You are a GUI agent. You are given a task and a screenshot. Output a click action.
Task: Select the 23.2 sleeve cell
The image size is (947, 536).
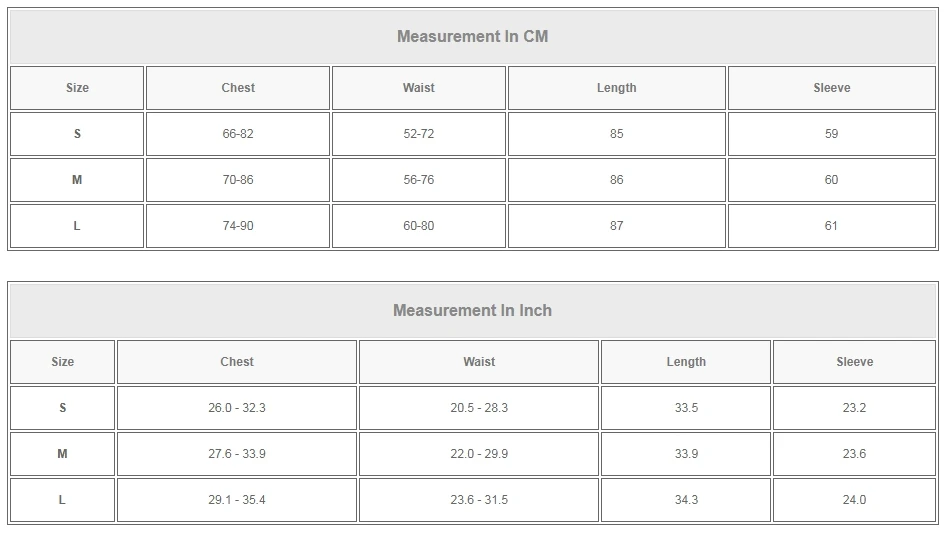[x=854, y=408]
